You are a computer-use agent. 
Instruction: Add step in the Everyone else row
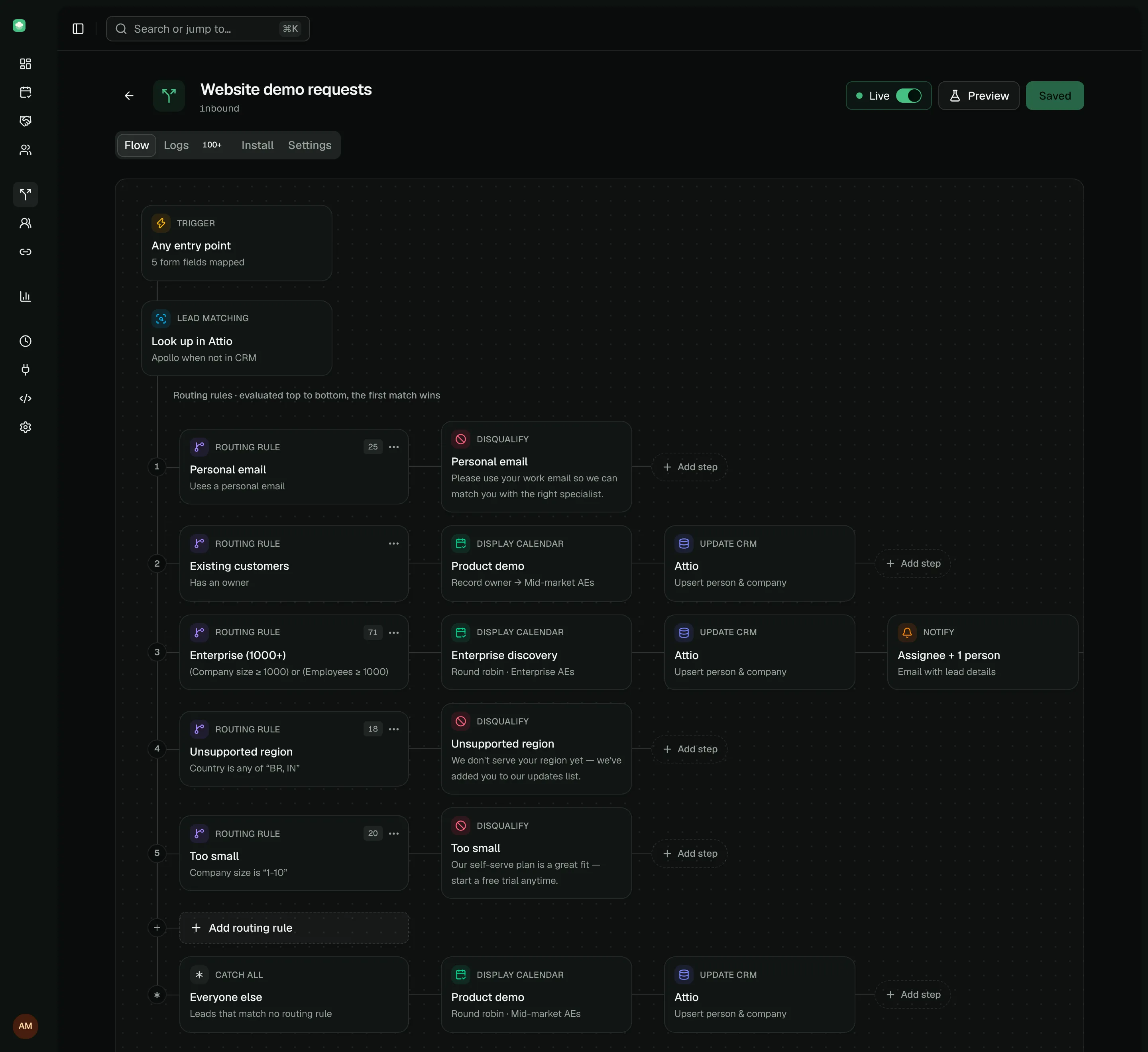click(x=913, y=995)
